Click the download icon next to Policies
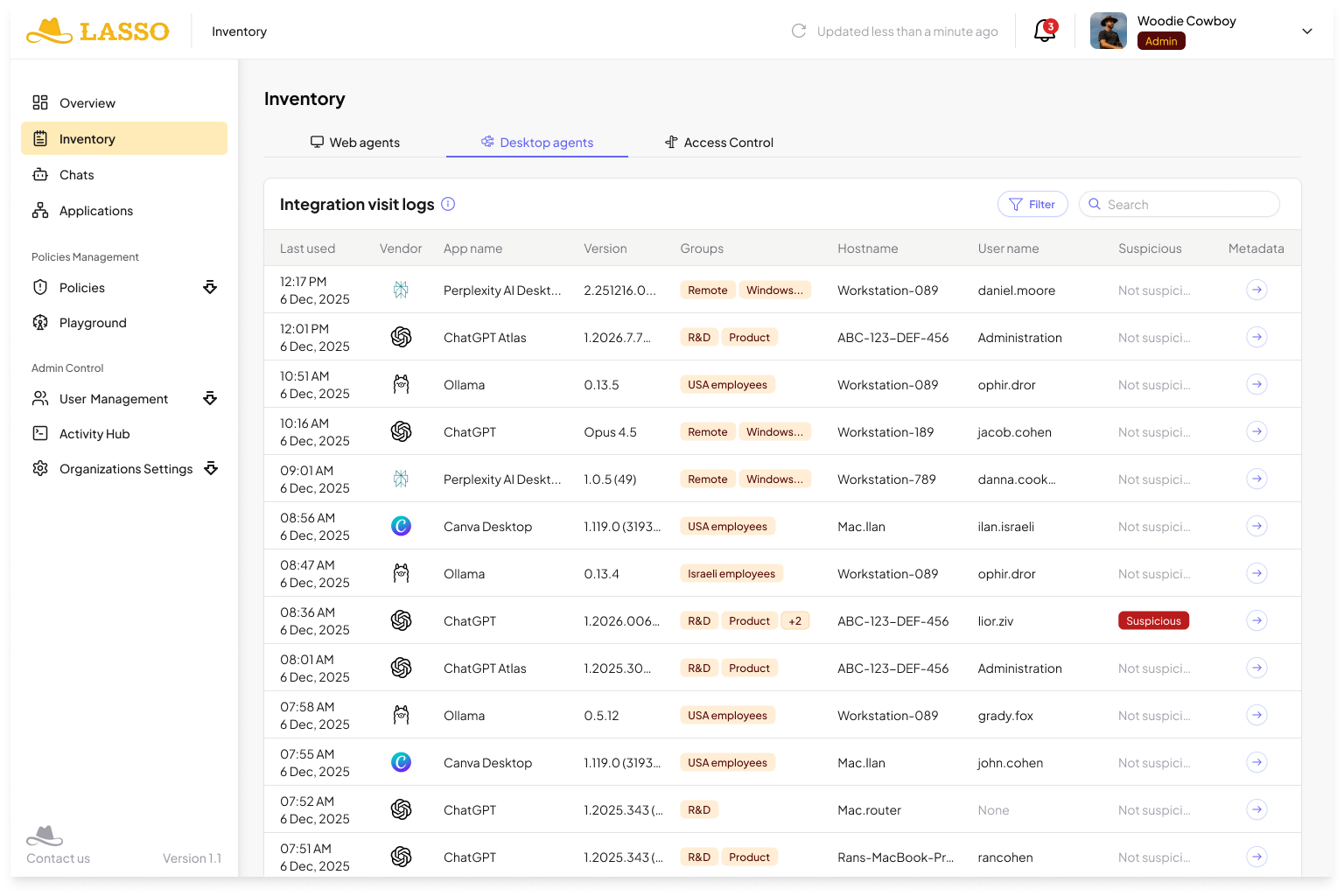The height and width of the screenshot is (896, 1344). click(210, 287)
